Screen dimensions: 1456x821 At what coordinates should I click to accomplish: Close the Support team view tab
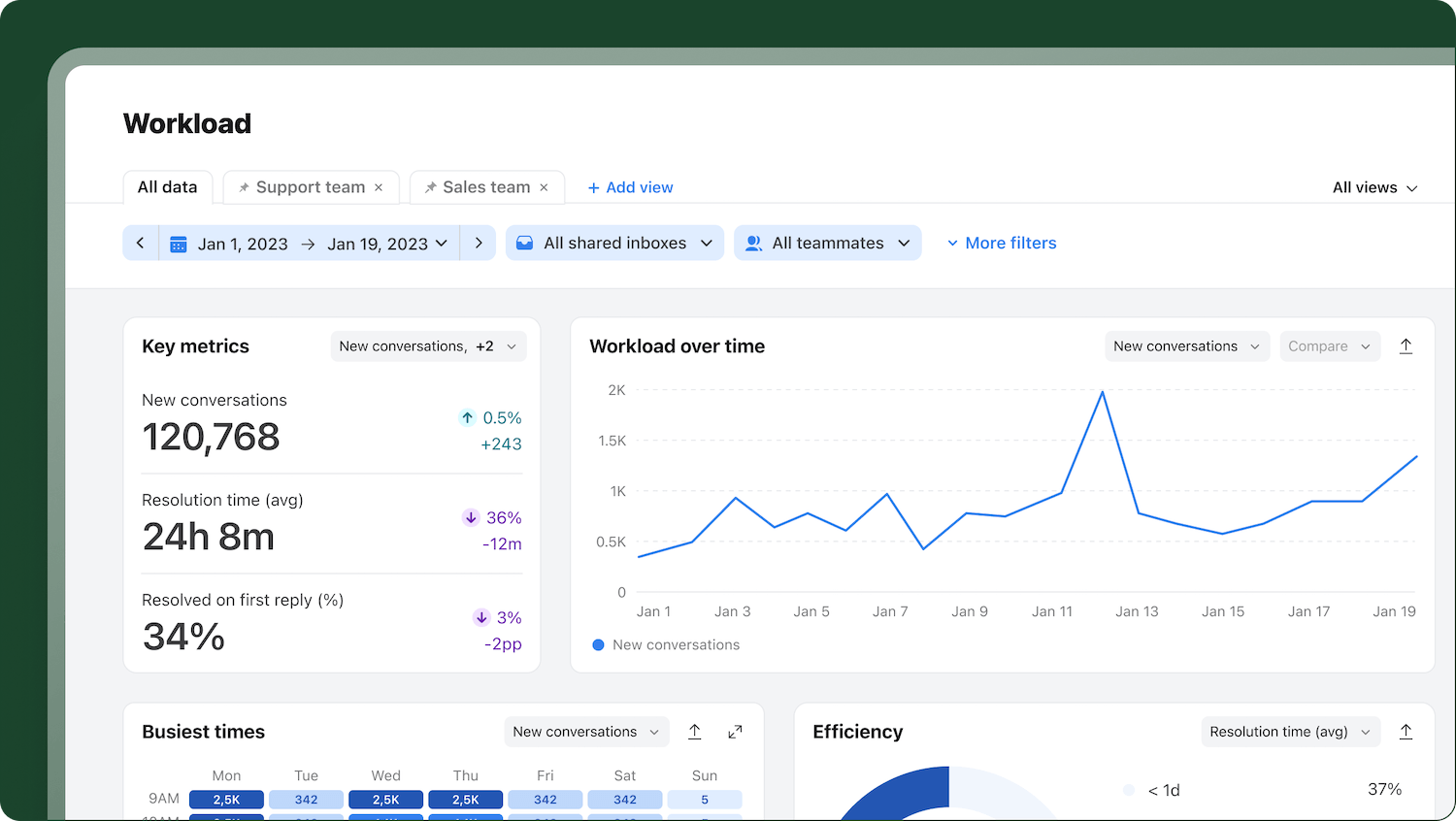379,188
